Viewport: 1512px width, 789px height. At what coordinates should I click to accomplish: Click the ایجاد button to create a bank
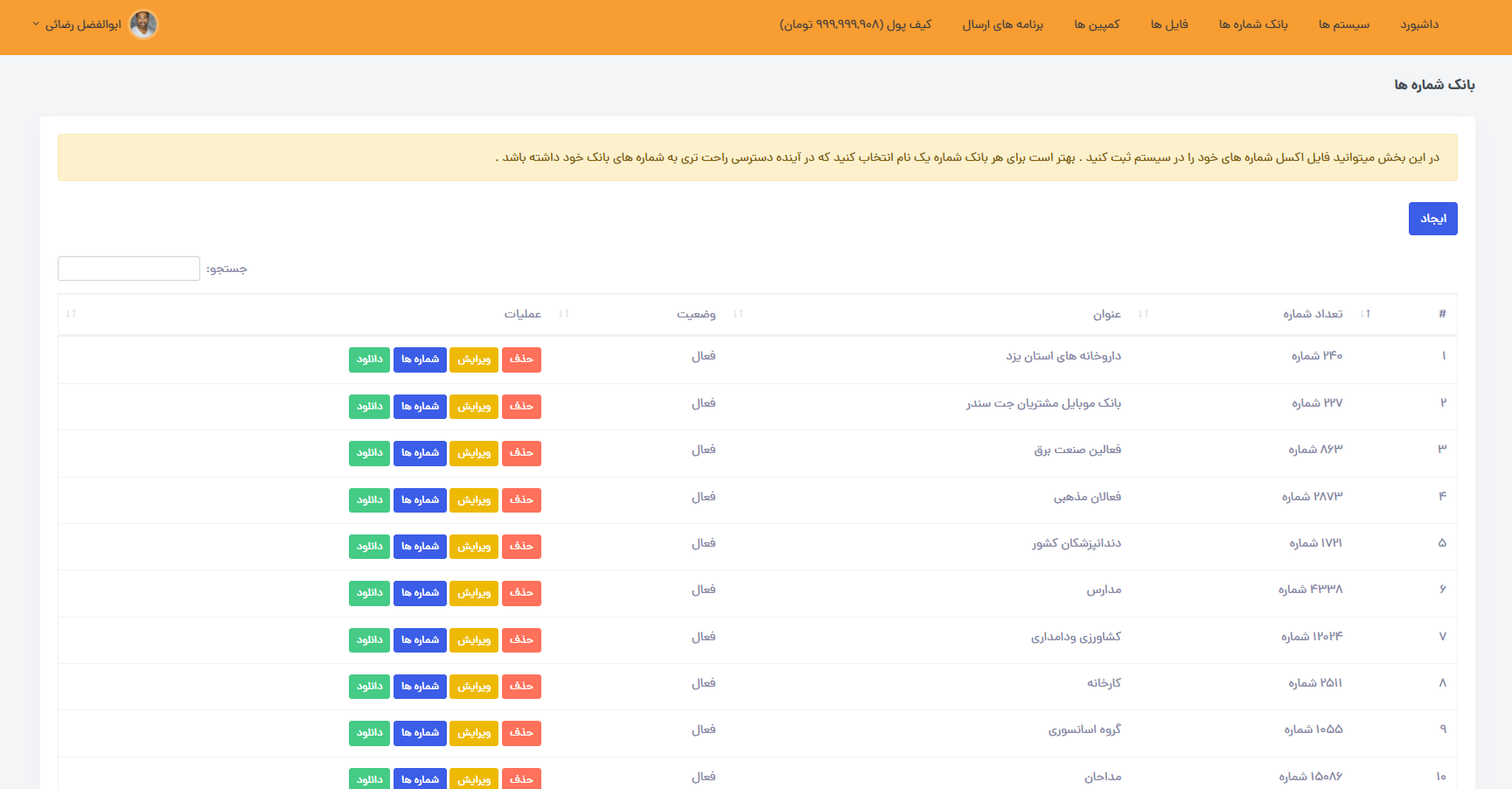tap(1432, 218)
